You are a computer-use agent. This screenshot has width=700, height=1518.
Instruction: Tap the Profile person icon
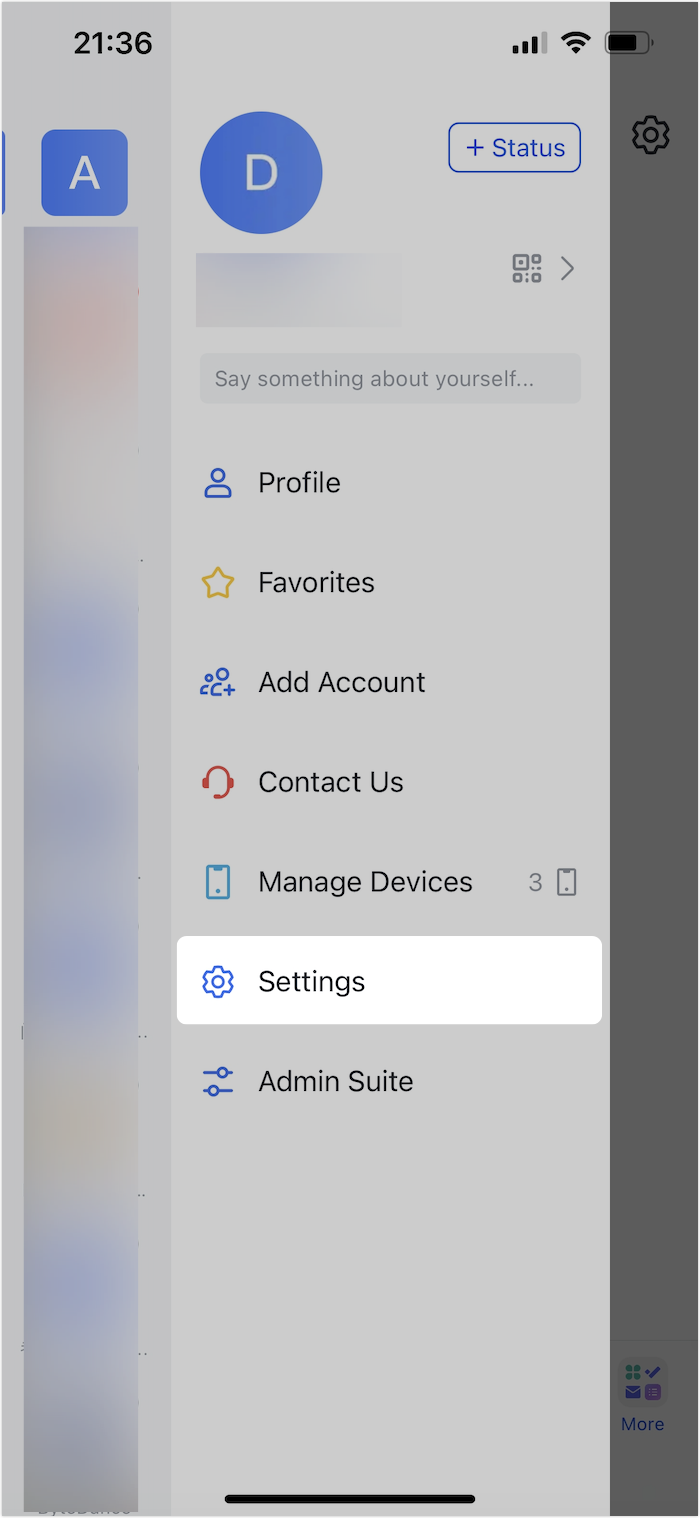click(218, 482)
